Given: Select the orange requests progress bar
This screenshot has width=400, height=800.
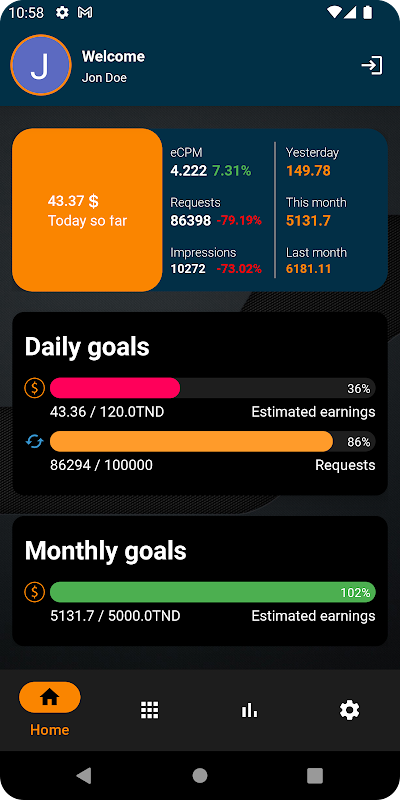Looking at the screenshot, I should pyautogui.click(x=191, y=441).
